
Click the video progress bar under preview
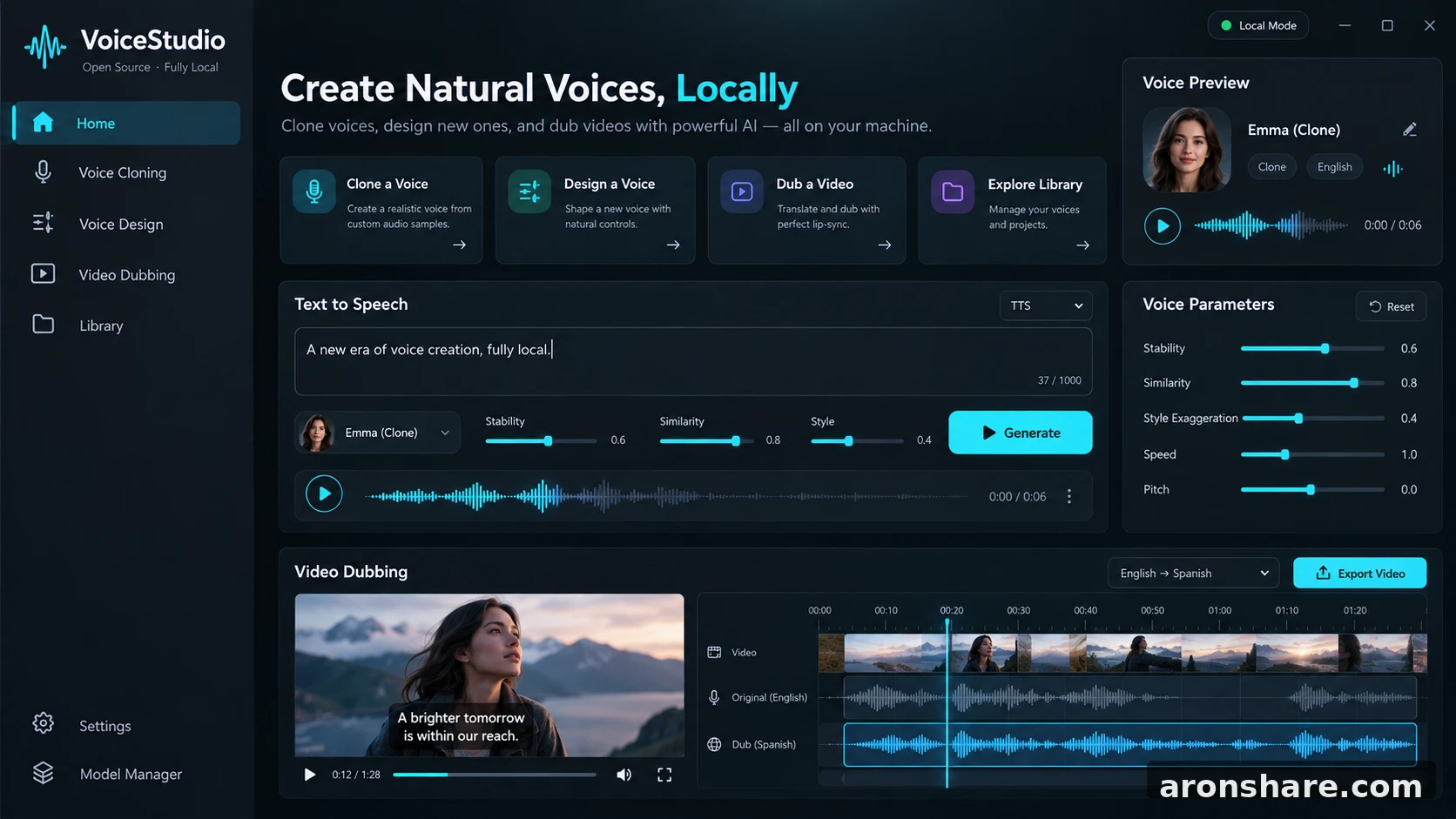click(x=495, y=775)
